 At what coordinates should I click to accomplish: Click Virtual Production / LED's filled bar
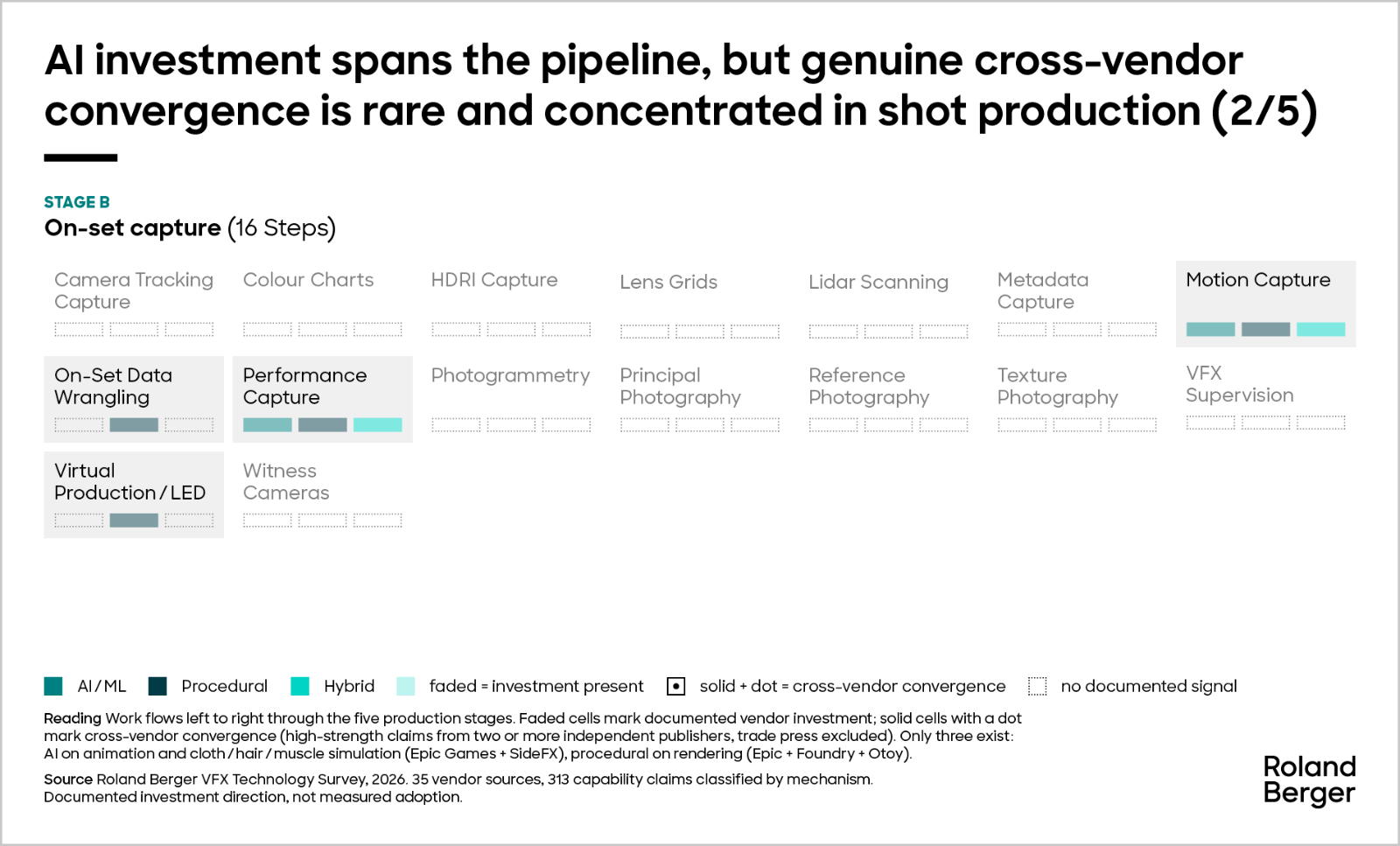pos(134,520)
